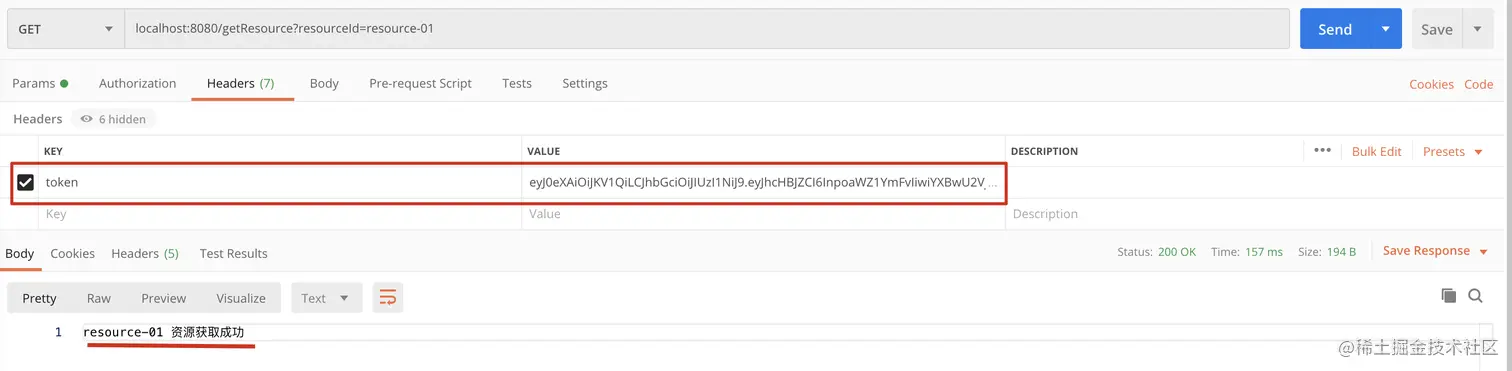Show the 6 hidden headers
The image size is (1512, 371).
tap(113, 119)
